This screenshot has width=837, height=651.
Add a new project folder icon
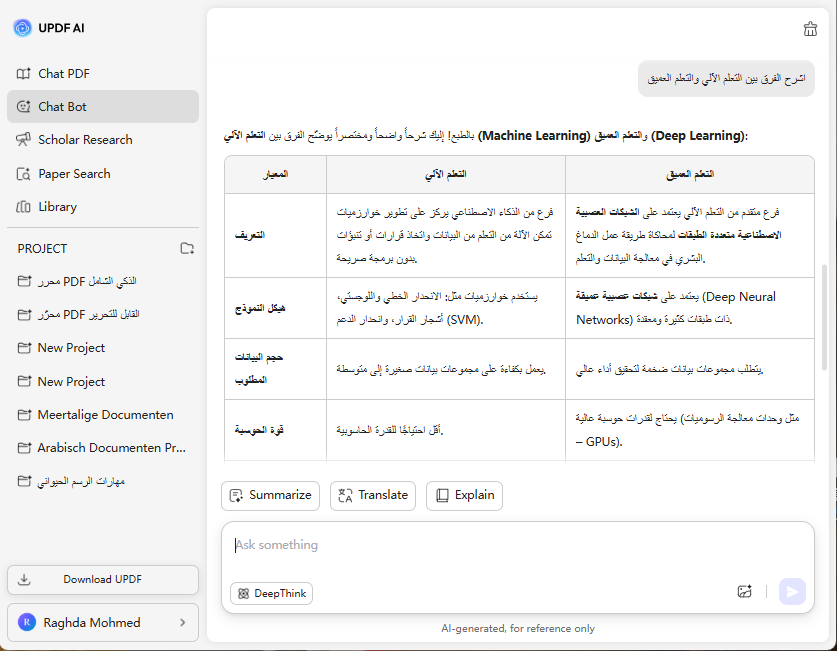pyautogui.click(x=187, y=248)
